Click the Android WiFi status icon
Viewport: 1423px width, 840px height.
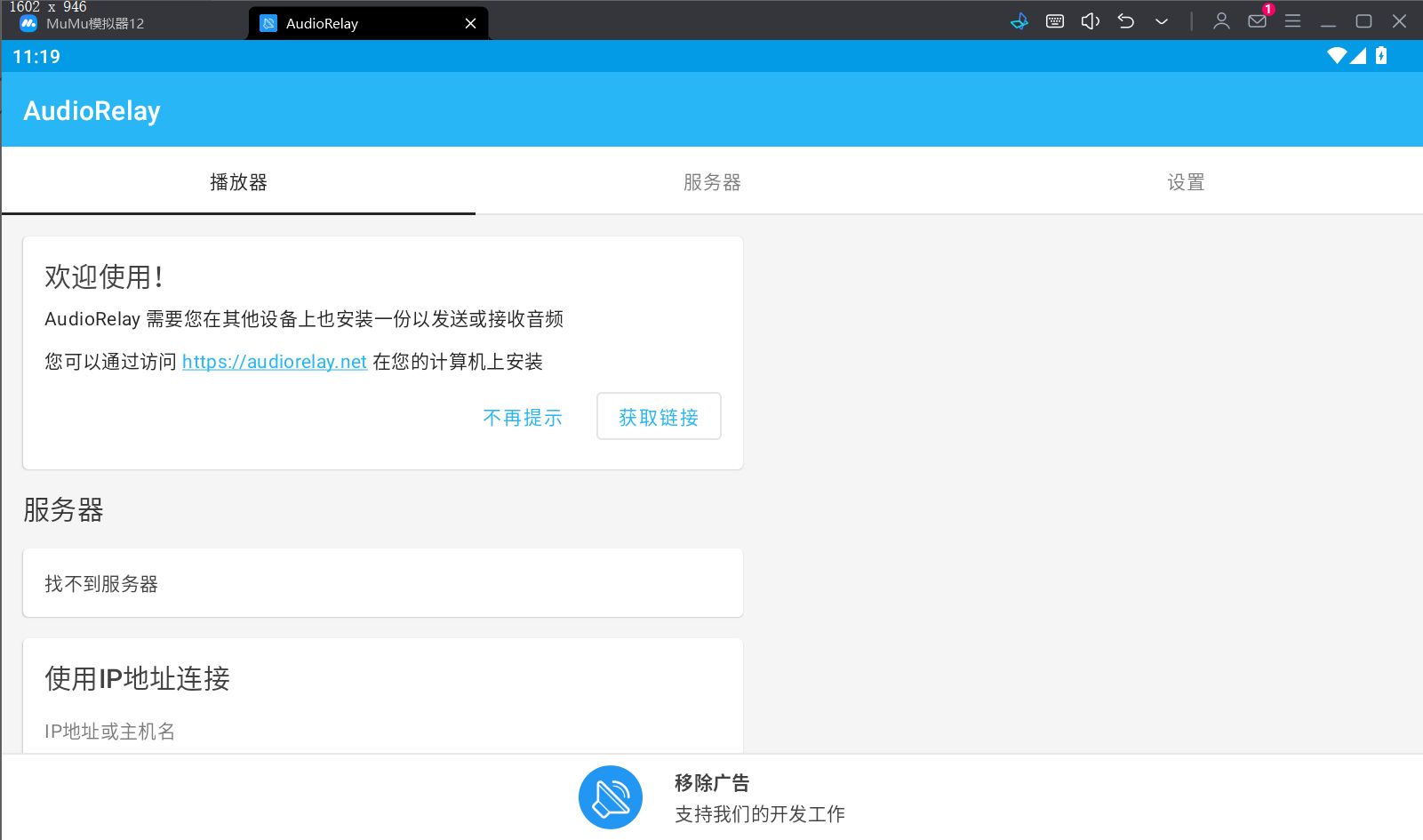click(x=1337, y=56)
